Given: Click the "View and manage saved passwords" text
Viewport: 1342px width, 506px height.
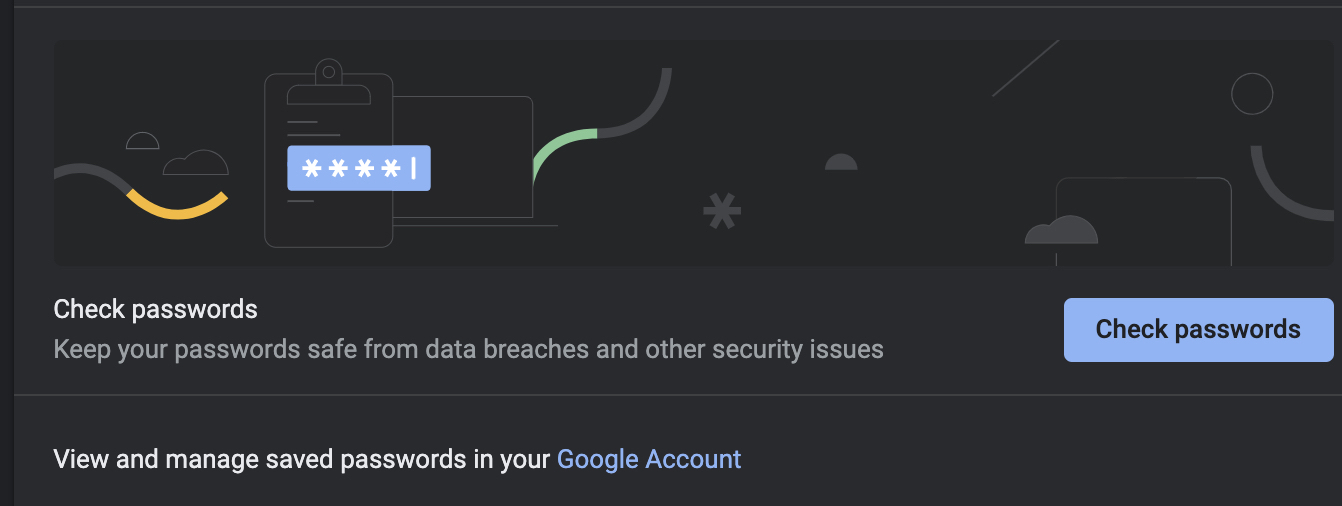Looking at the screenshot, I should 301,459.
